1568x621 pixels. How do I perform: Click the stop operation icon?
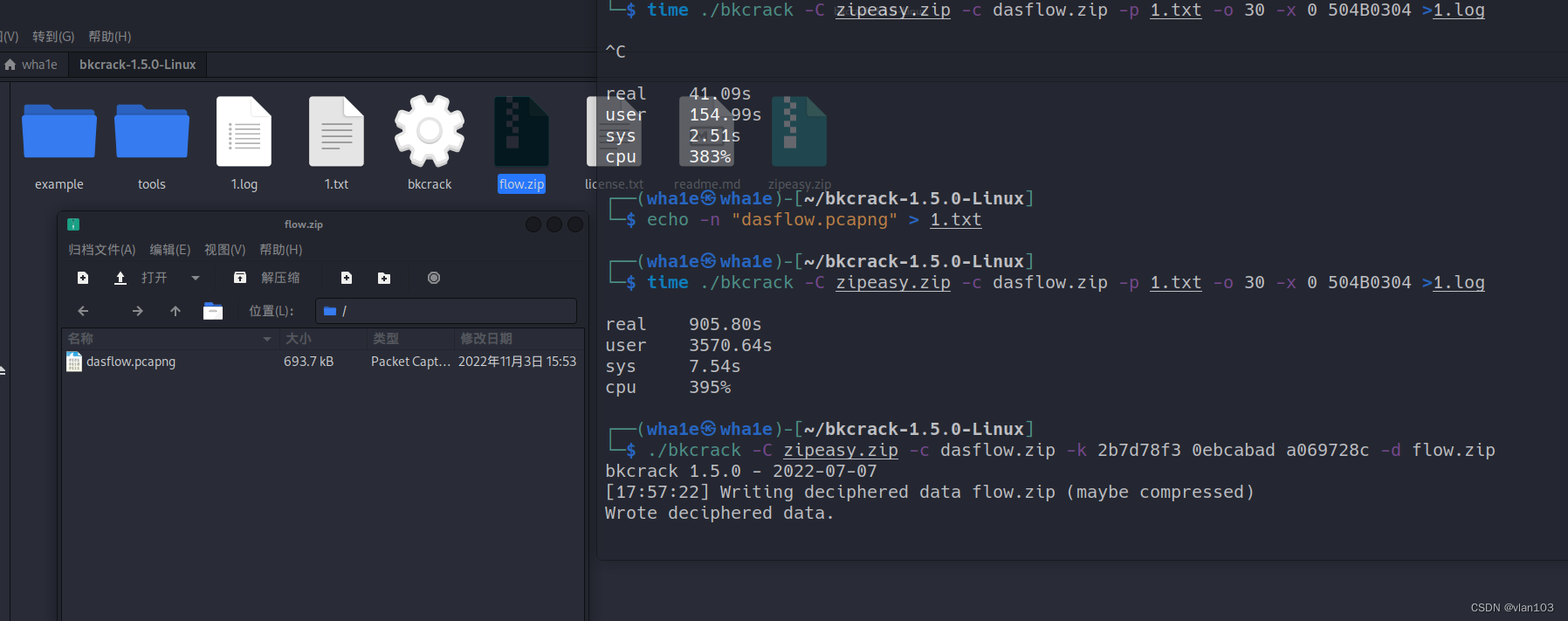(x=434, y=278)
